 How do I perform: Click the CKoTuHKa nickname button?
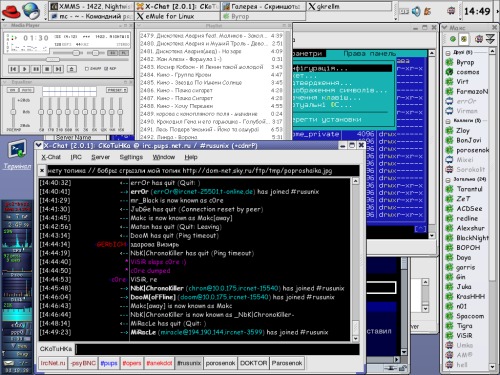click(x=56, y=349)
